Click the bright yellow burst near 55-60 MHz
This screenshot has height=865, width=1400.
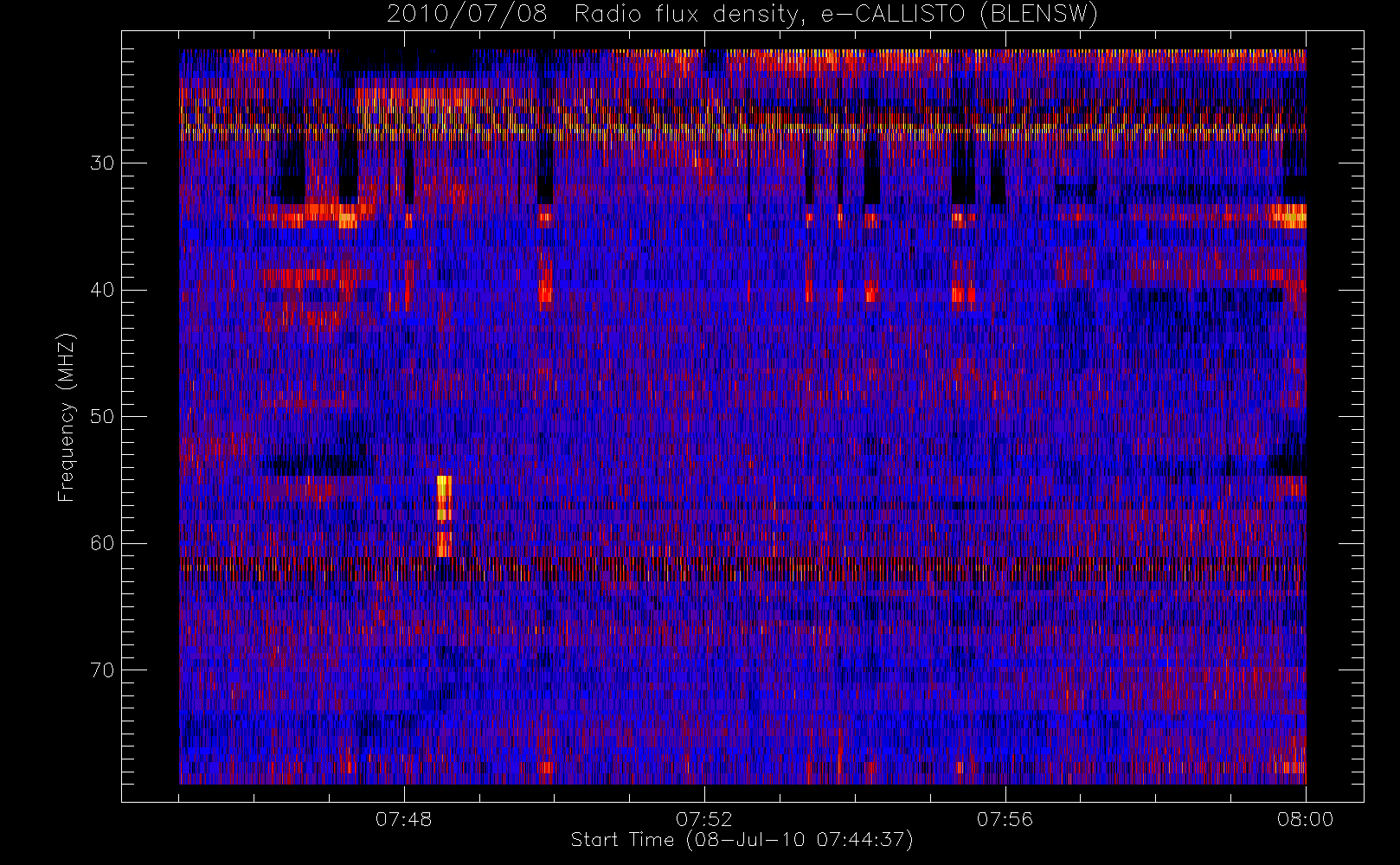[x=444, y=516]
